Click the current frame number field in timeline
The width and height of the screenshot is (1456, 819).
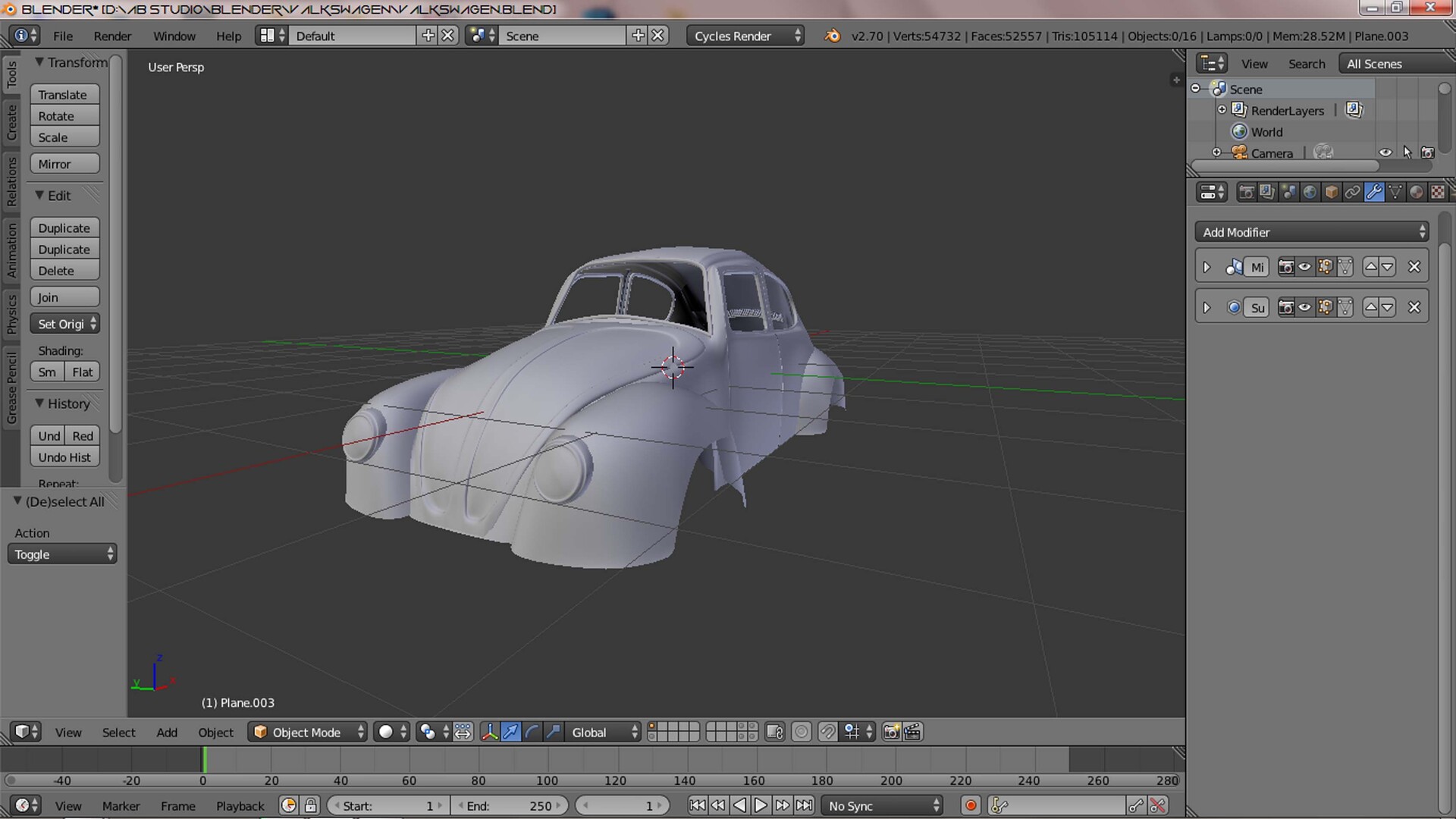[x=622, y=805]
